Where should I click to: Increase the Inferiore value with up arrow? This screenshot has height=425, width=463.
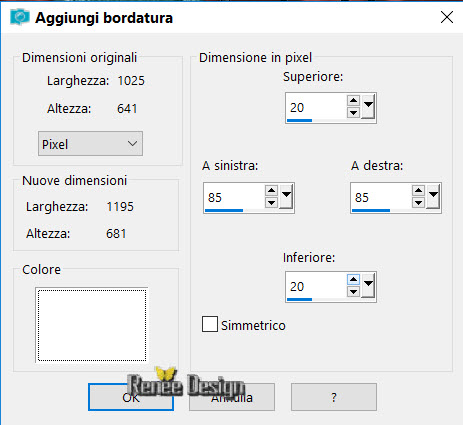[353, 279]
